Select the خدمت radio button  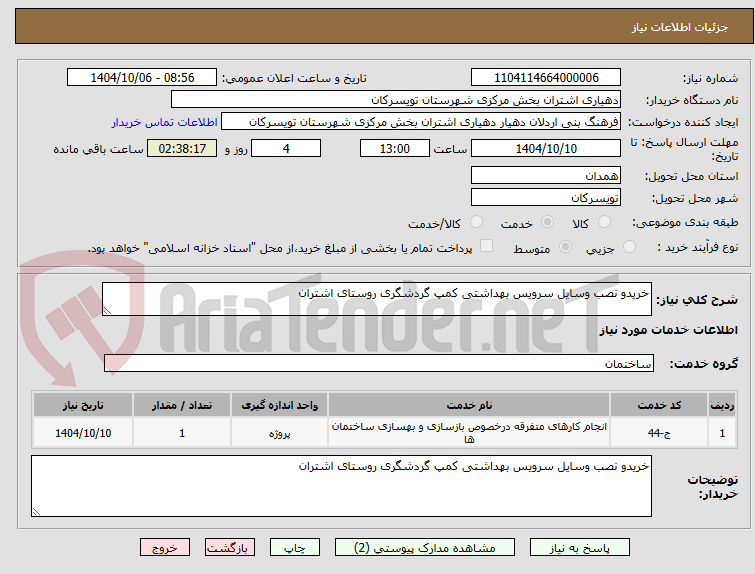547,222
